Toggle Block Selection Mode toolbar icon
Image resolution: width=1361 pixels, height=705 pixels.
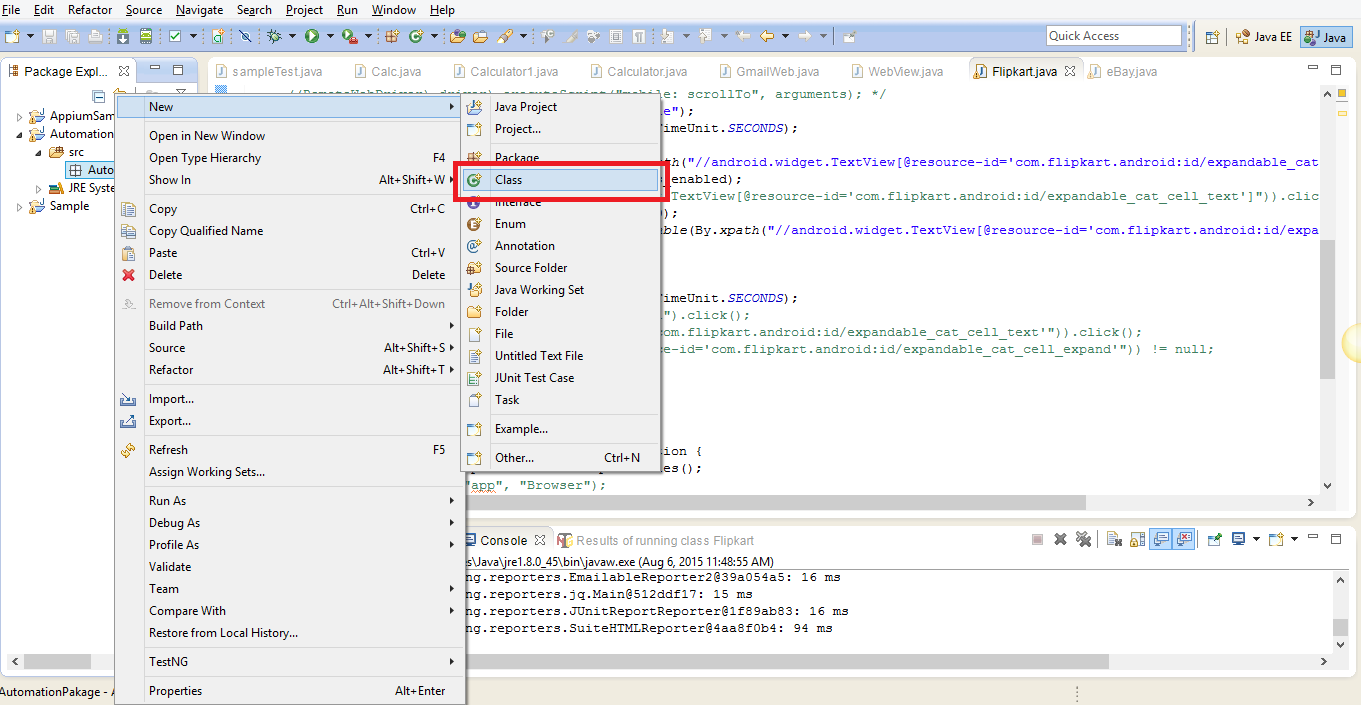coord(616,36)
